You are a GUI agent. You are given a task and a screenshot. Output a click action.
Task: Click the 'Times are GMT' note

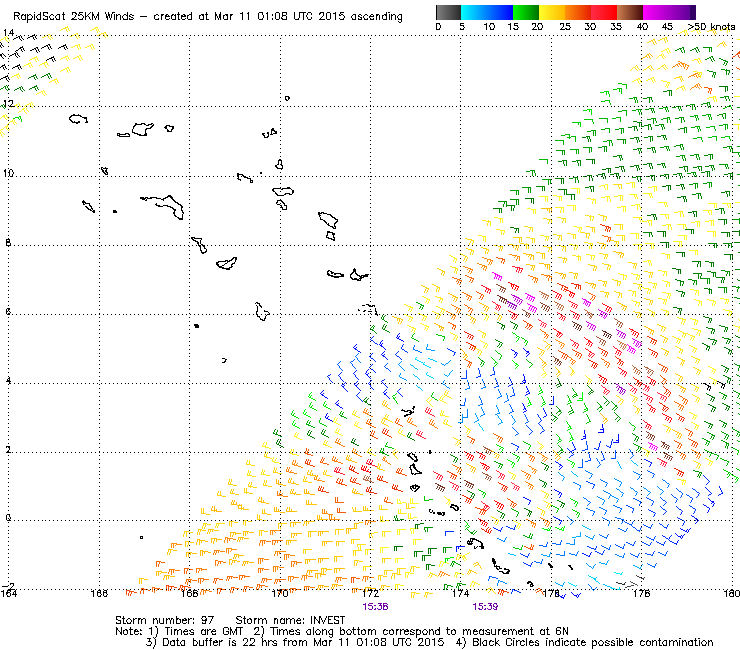(x=203, y=632)
